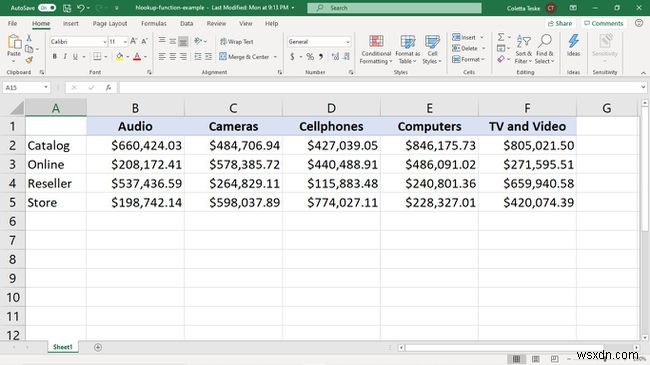Viewport: 650px width, 365px height.
Task: Toggle the AutoSave switch
Action: pyautogui.click(x=47, y=8)
